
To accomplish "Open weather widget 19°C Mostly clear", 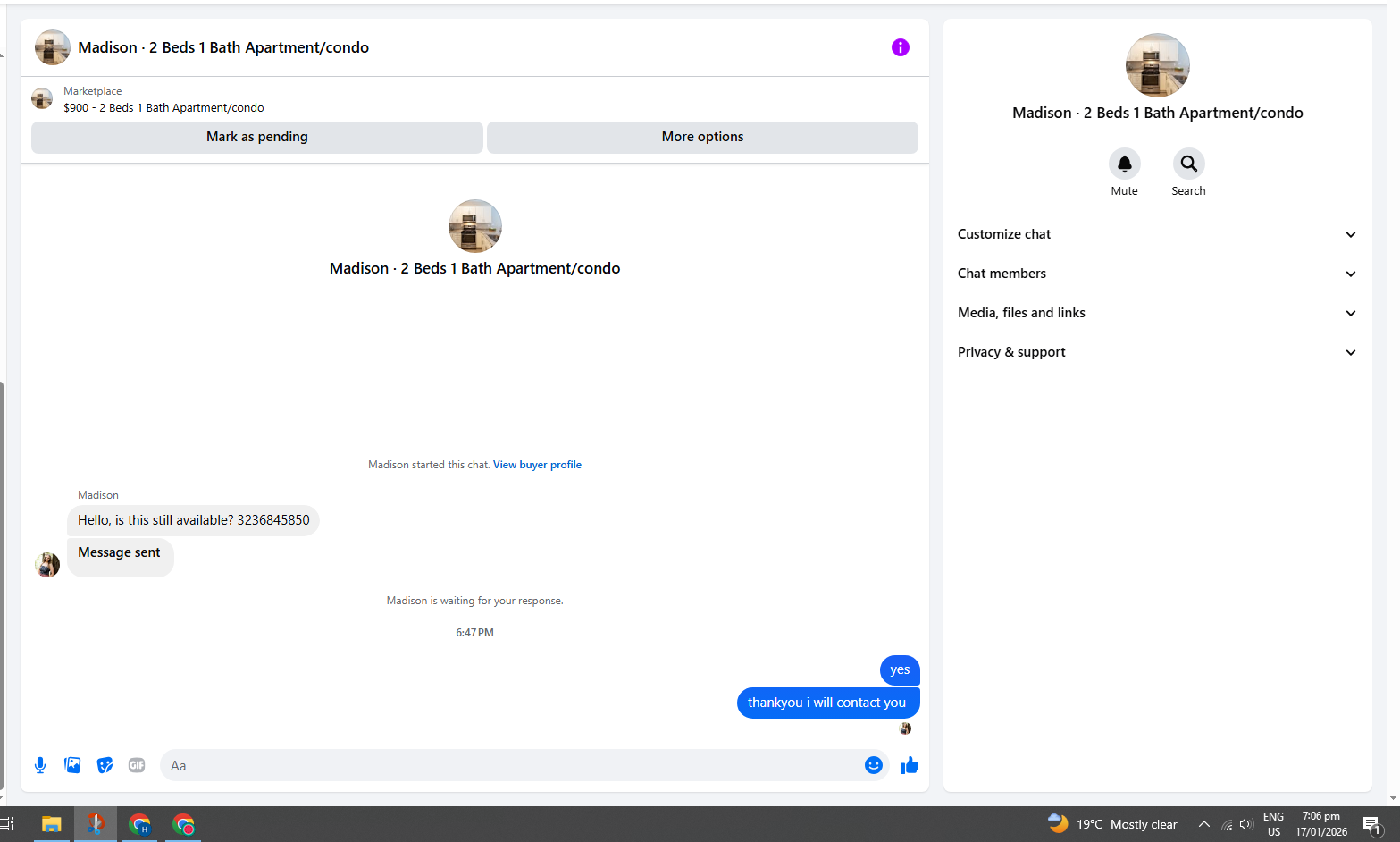I will 1111,824.
